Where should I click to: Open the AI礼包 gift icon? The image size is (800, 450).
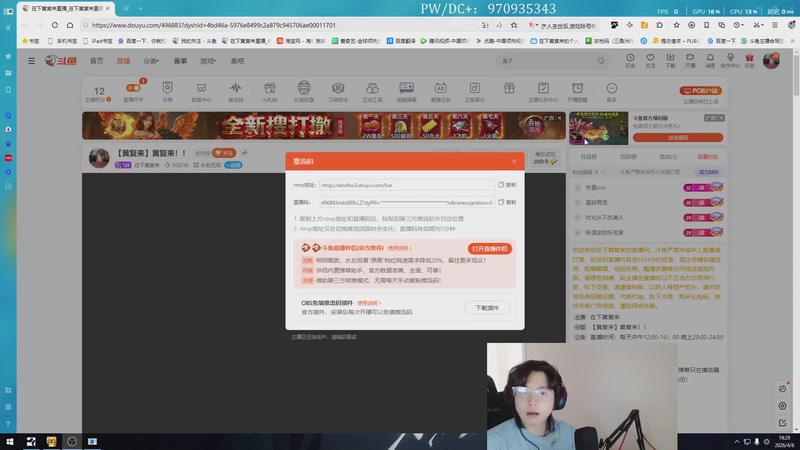tap(269, 92)
